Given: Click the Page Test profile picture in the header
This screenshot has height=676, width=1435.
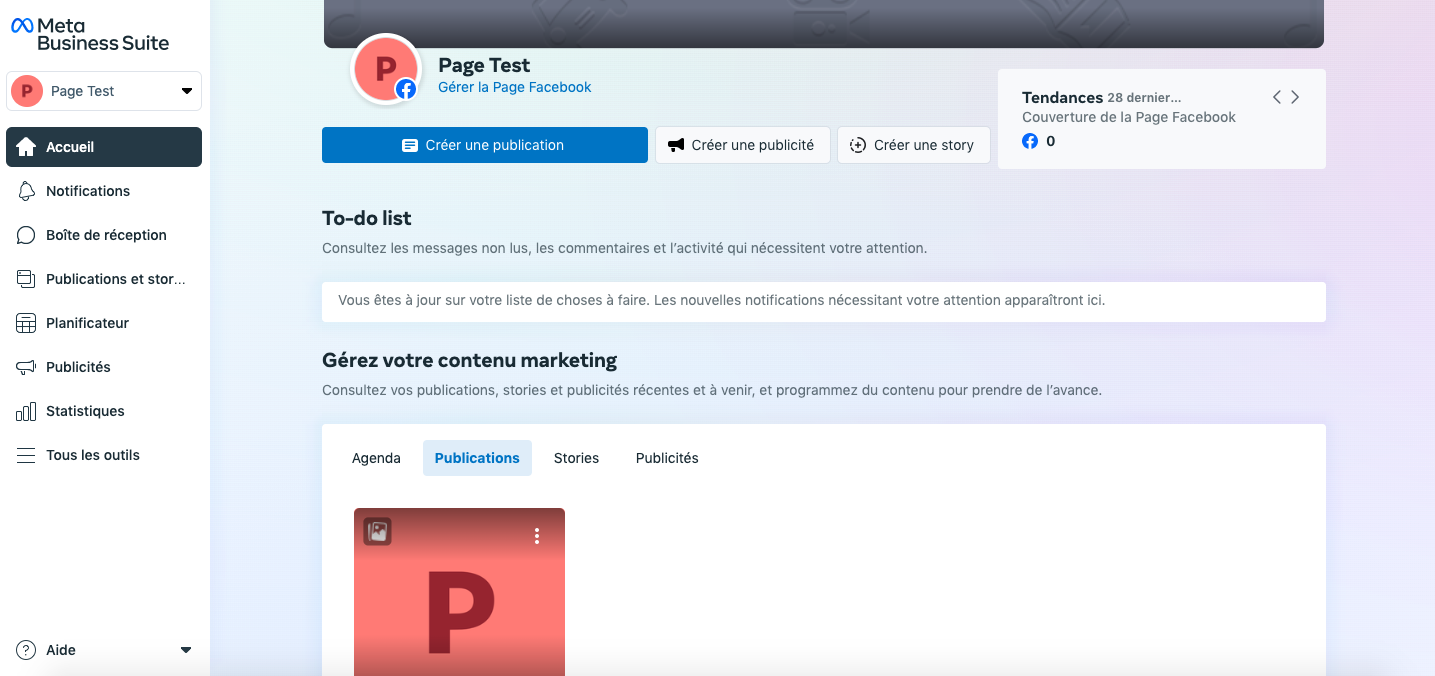Looking at the screenshot, I should pos(385,68).
